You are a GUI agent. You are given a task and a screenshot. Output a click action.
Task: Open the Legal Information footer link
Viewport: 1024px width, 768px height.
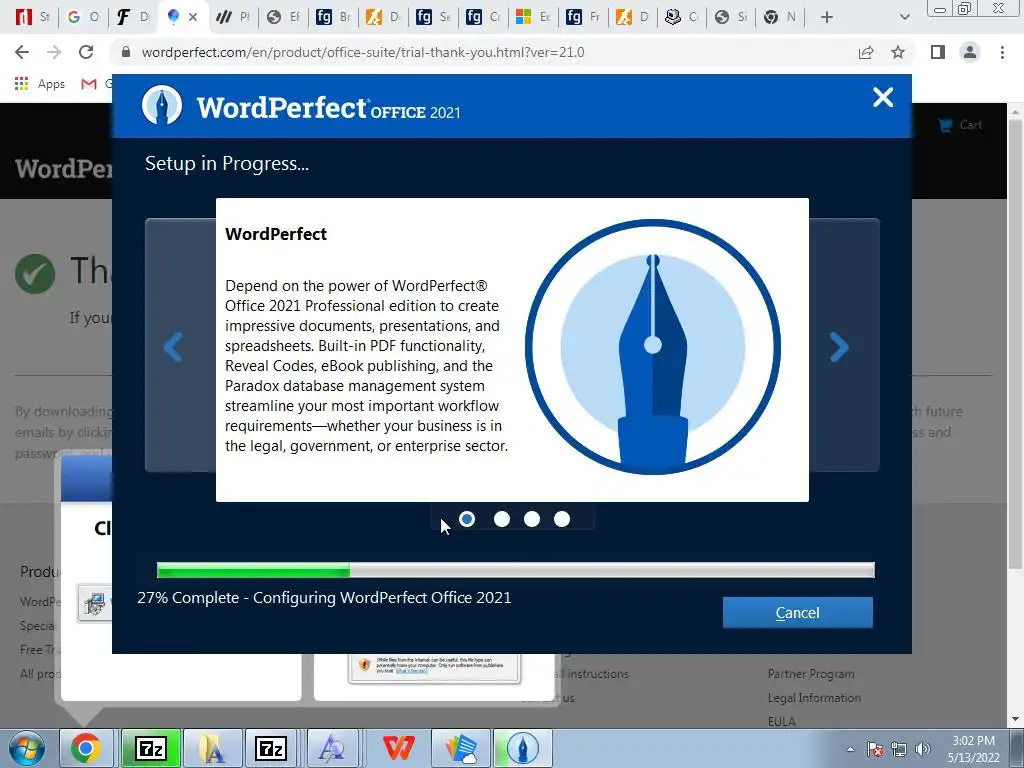[x=814, y=697]
